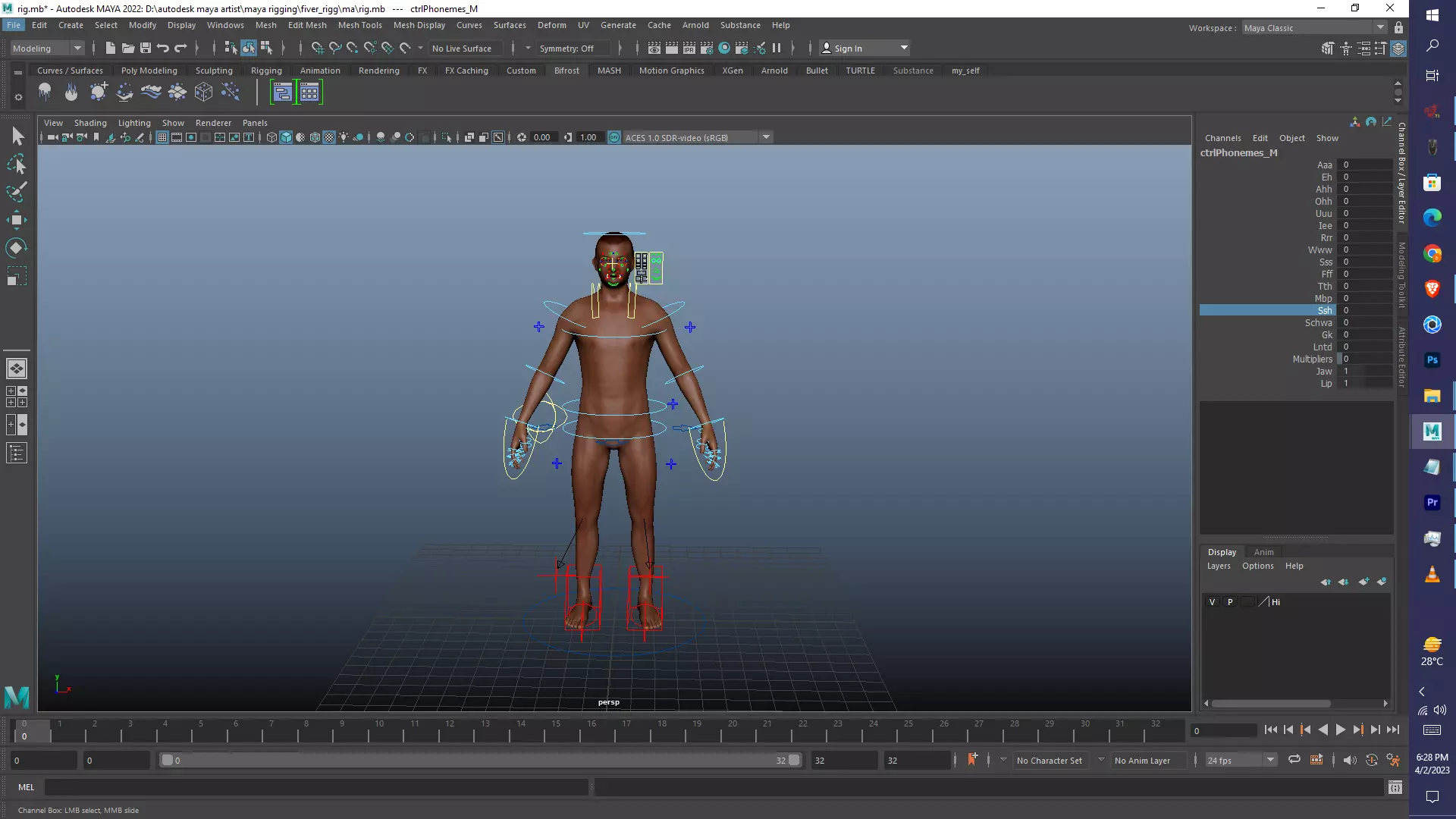Enable snap to grid icon
The image size is (1456, 819).
317,49
